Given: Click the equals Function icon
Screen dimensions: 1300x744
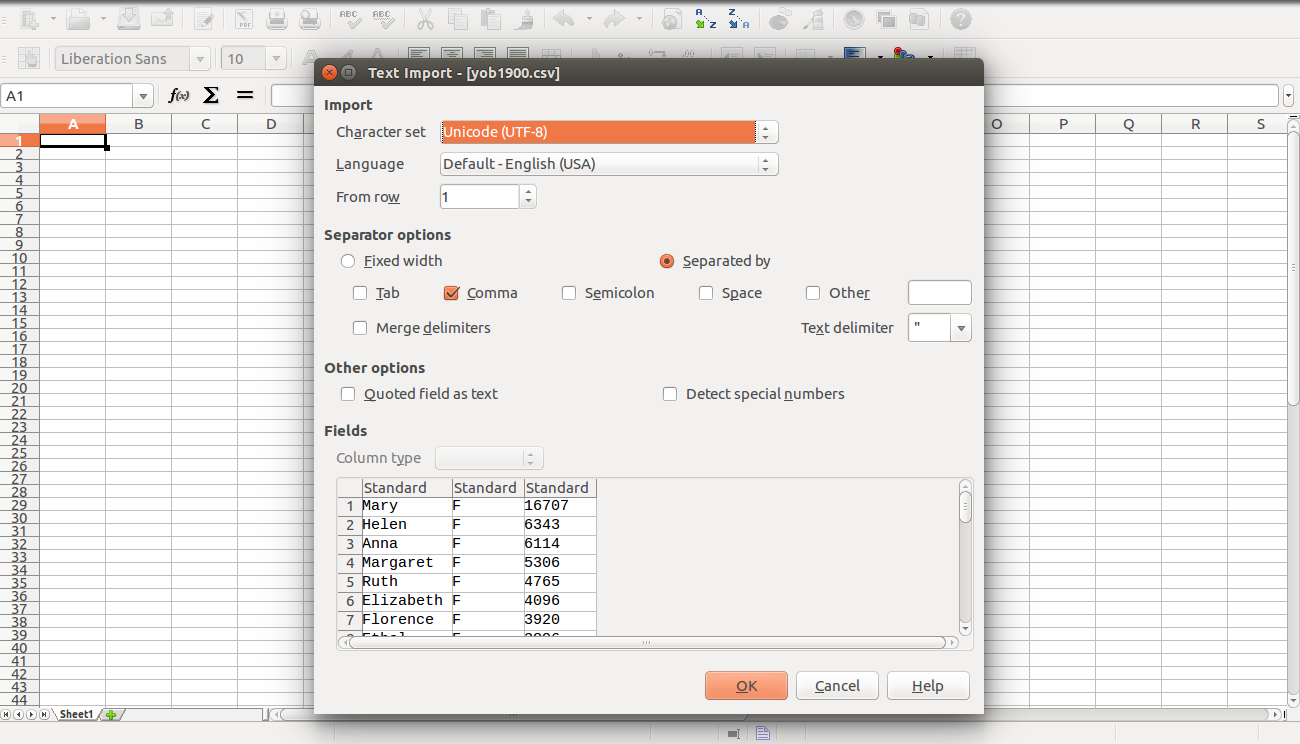Looking at the screenshot, I should (x=244, y=95).
